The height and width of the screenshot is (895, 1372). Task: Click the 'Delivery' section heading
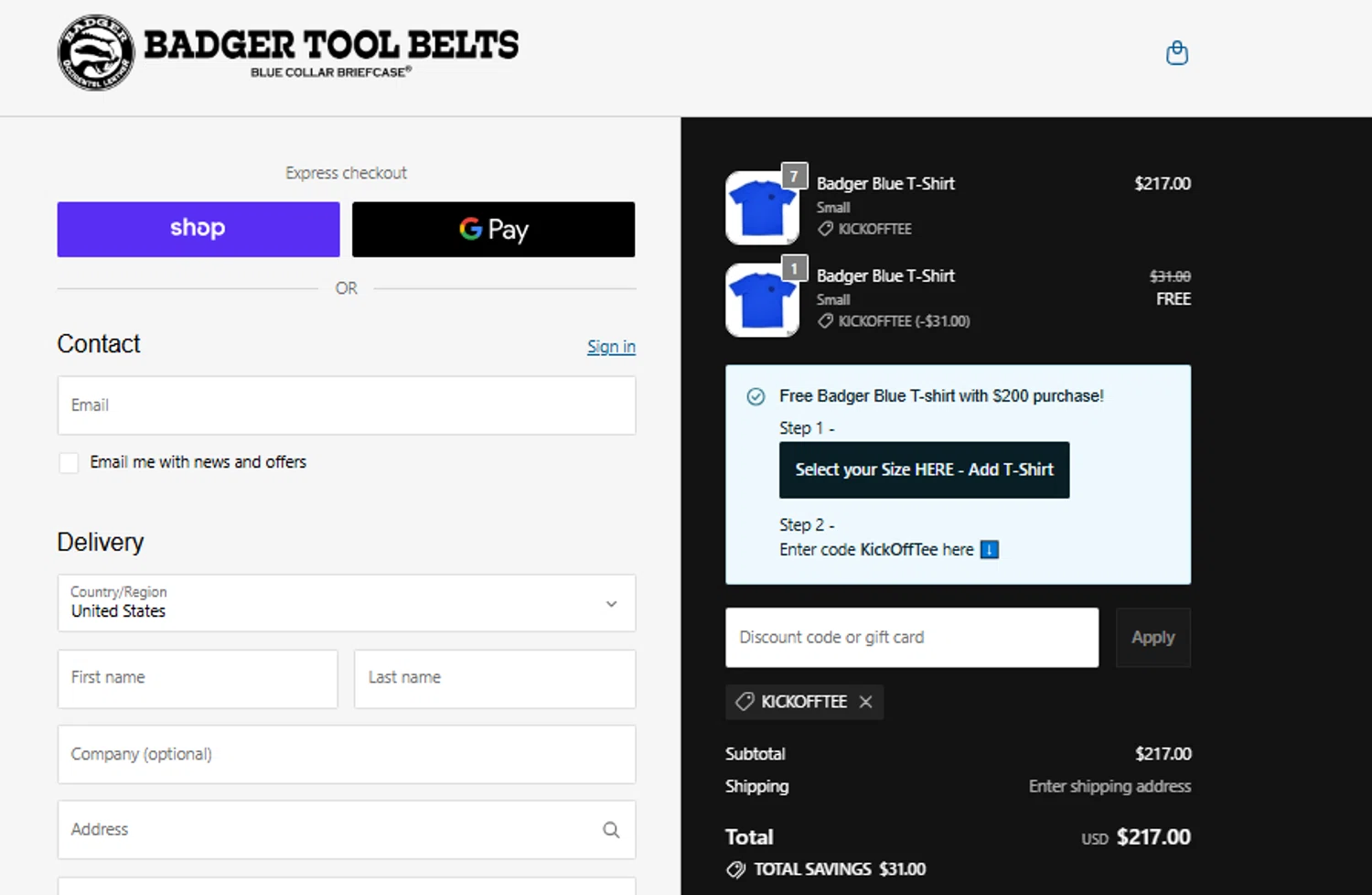point(101,543)
